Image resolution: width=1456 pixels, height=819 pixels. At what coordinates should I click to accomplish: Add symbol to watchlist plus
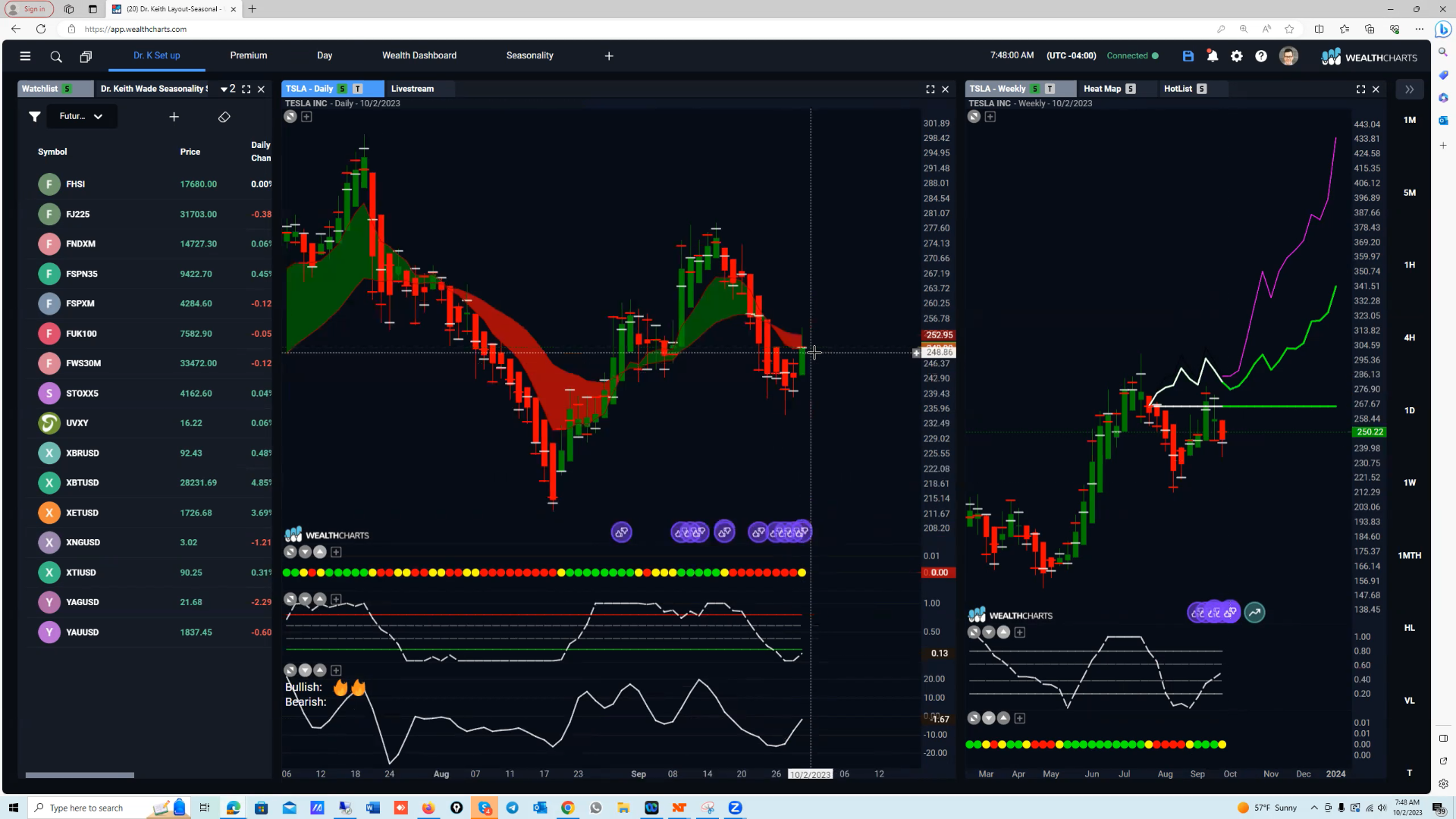tap(174, 117)
